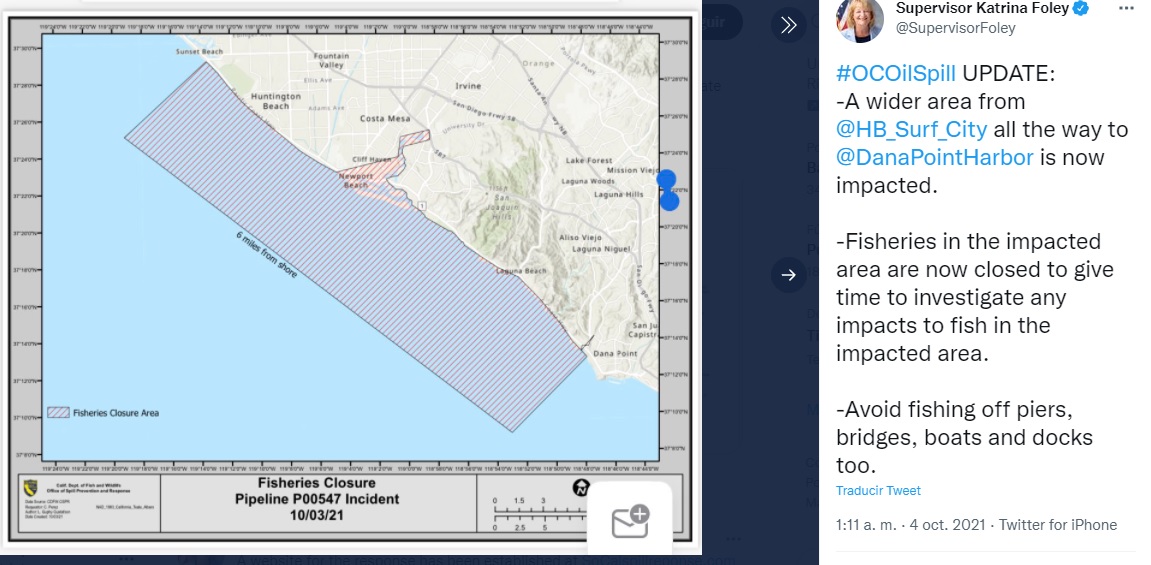1151x565 pixels.
Task: Collapse the tweet panel with double chevron
Action: 788,25
